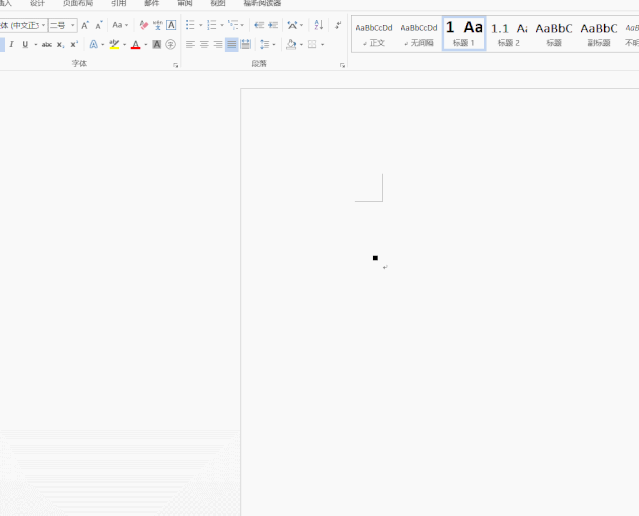Toggle justified alignment
639x516 pixels.
231,44
